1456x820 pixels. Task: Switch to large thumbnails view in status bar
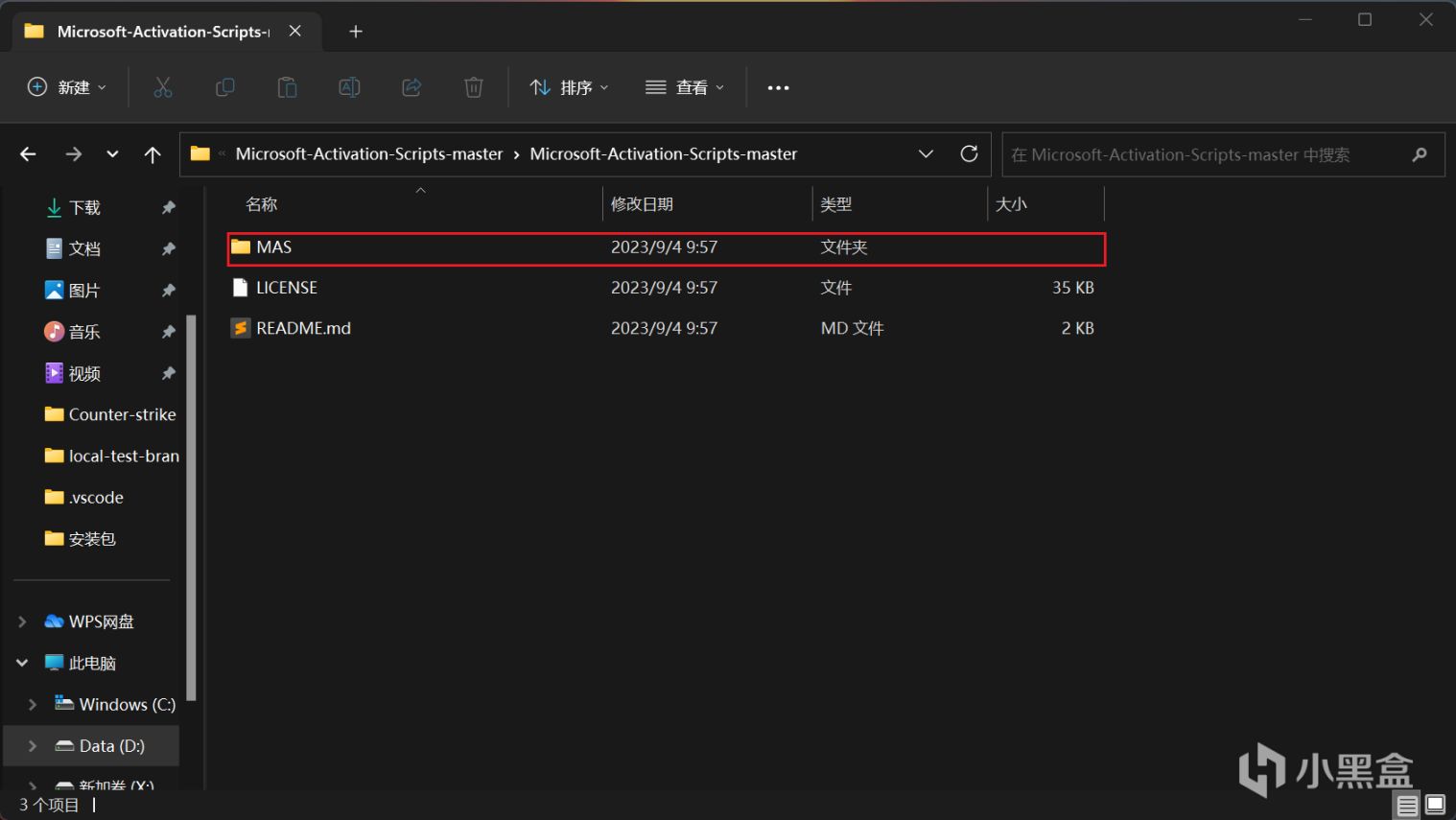(1435, 805)
